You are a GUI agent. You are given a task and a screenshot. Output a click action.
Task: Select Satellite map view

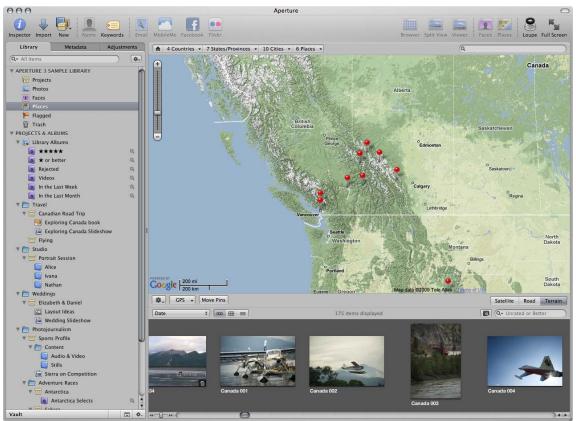(504, 301)
